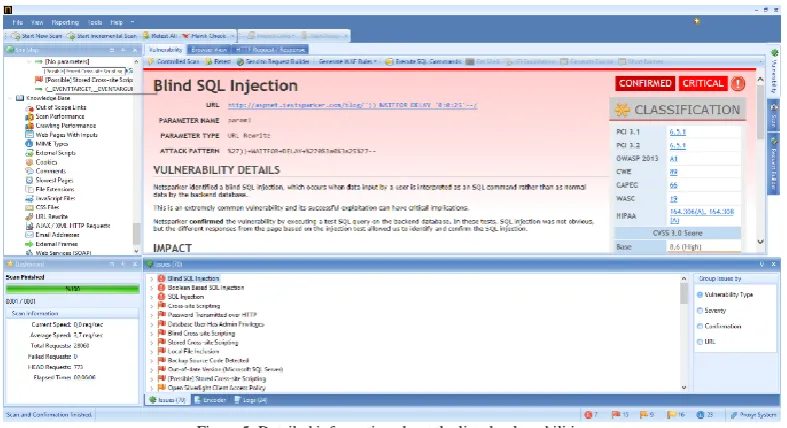Click the Retest icon in vulnerability toolbar
The height and width of the screenshot is (428, 787).
tap(209, 62)
